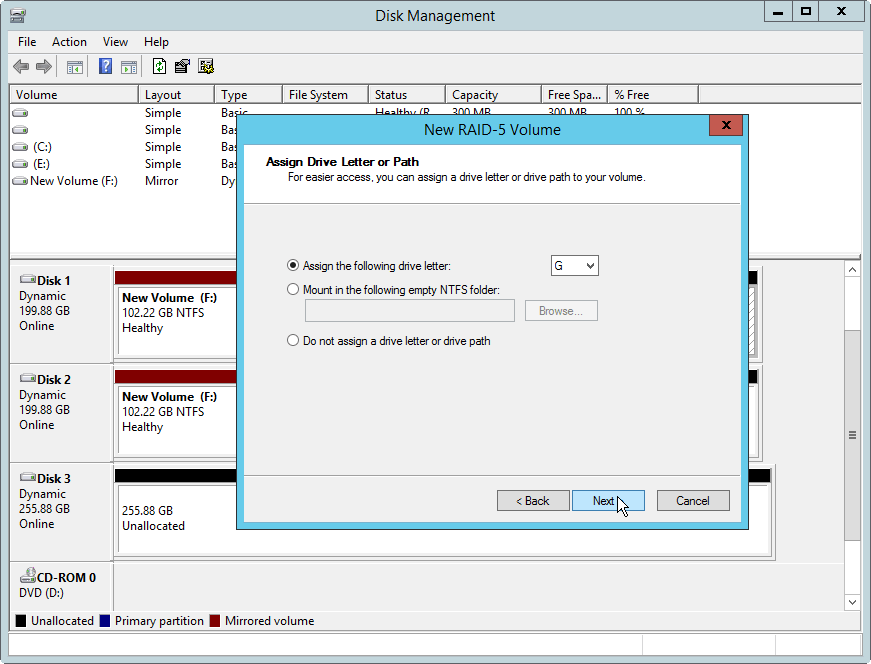
Task: Close the New RAID-5 Volume dialog
Action: [x=725, y=125]
